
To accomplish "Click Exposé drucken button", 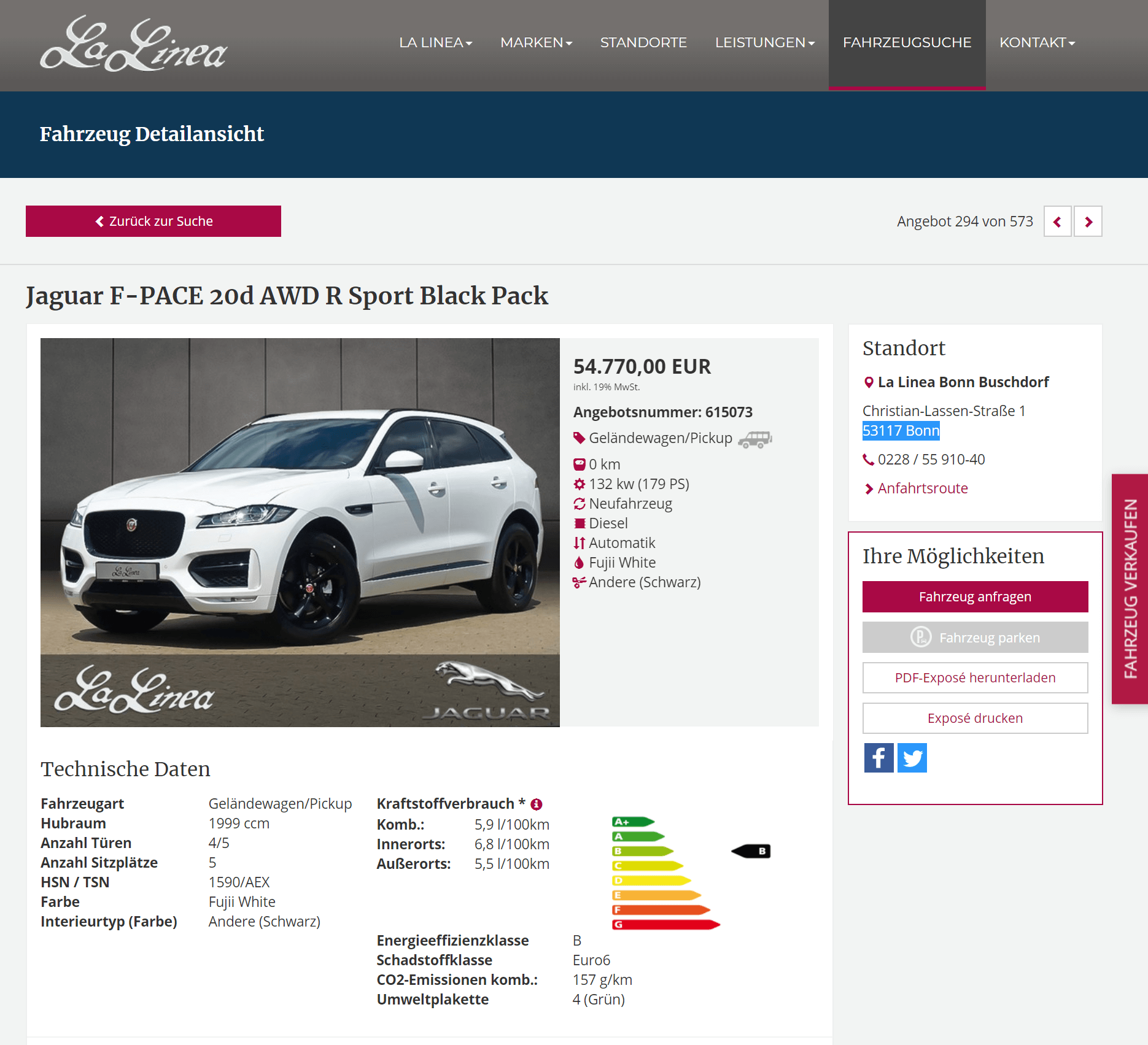I will click(x=975, y=718).
